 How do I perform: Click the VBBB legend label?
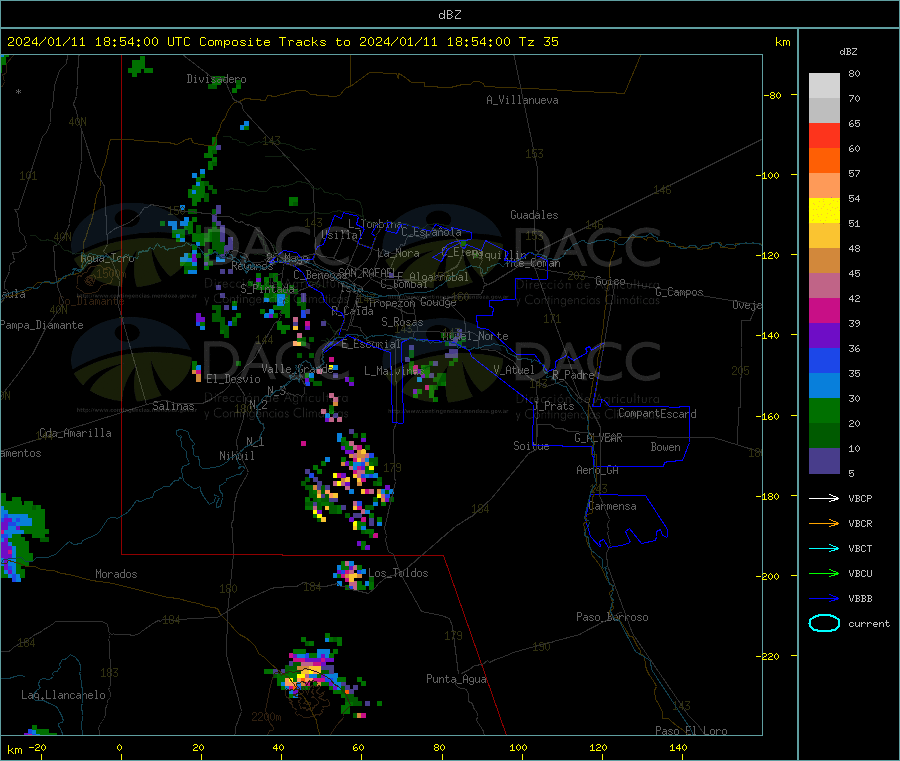coord(860,598)
